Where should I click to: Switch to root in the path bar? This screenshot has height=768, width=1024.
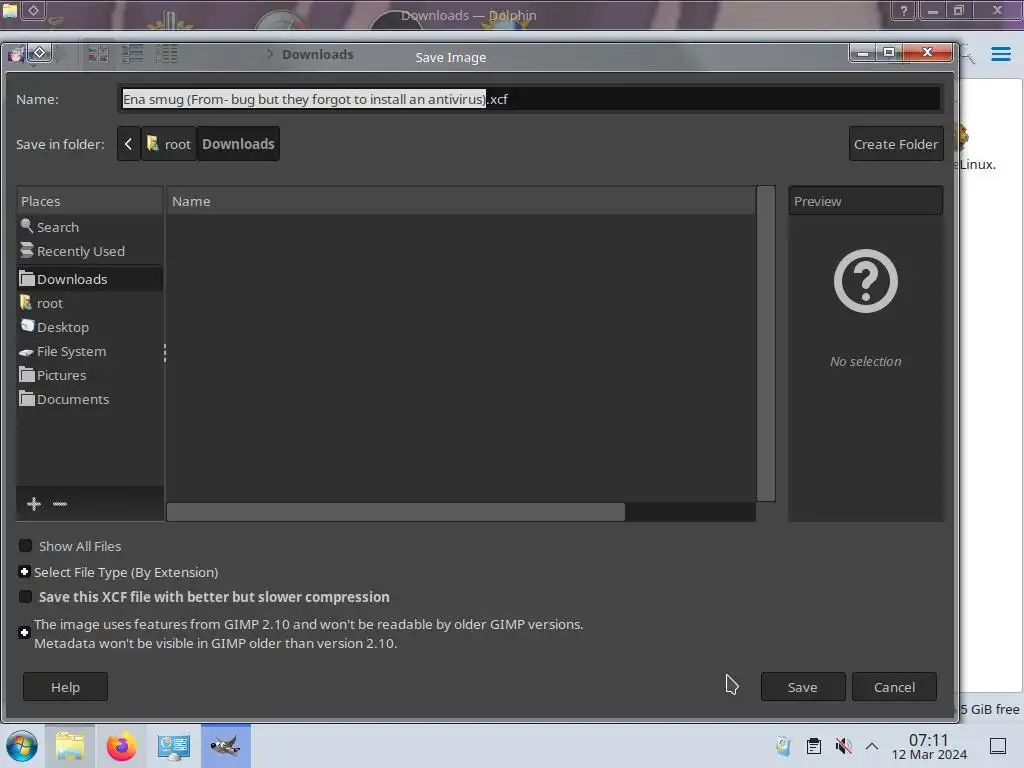168,144
